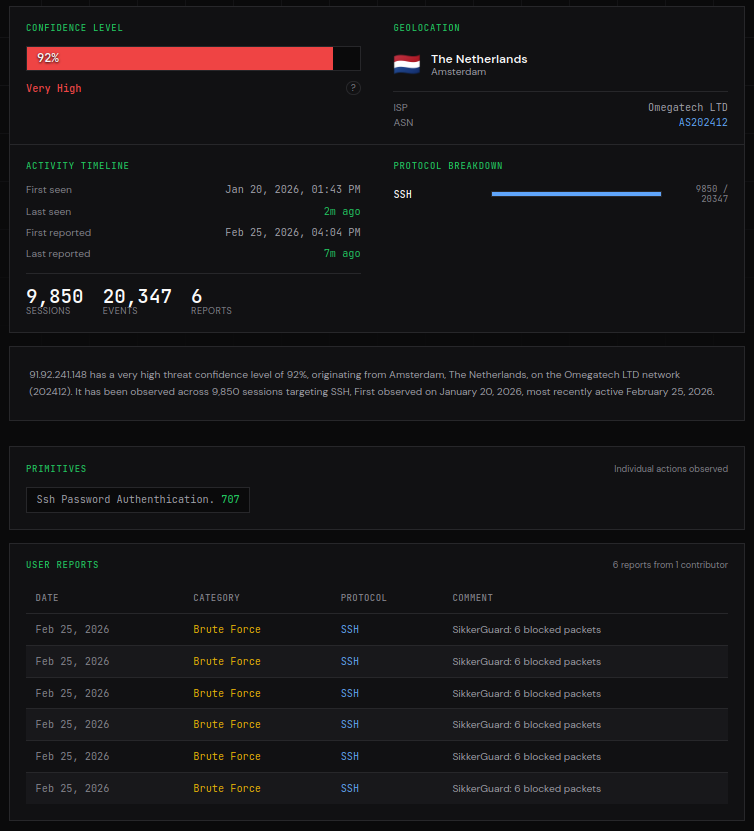Screen dimensions: 754x831
Task: Click the '20,347' events count
Action: click(137, 296)
